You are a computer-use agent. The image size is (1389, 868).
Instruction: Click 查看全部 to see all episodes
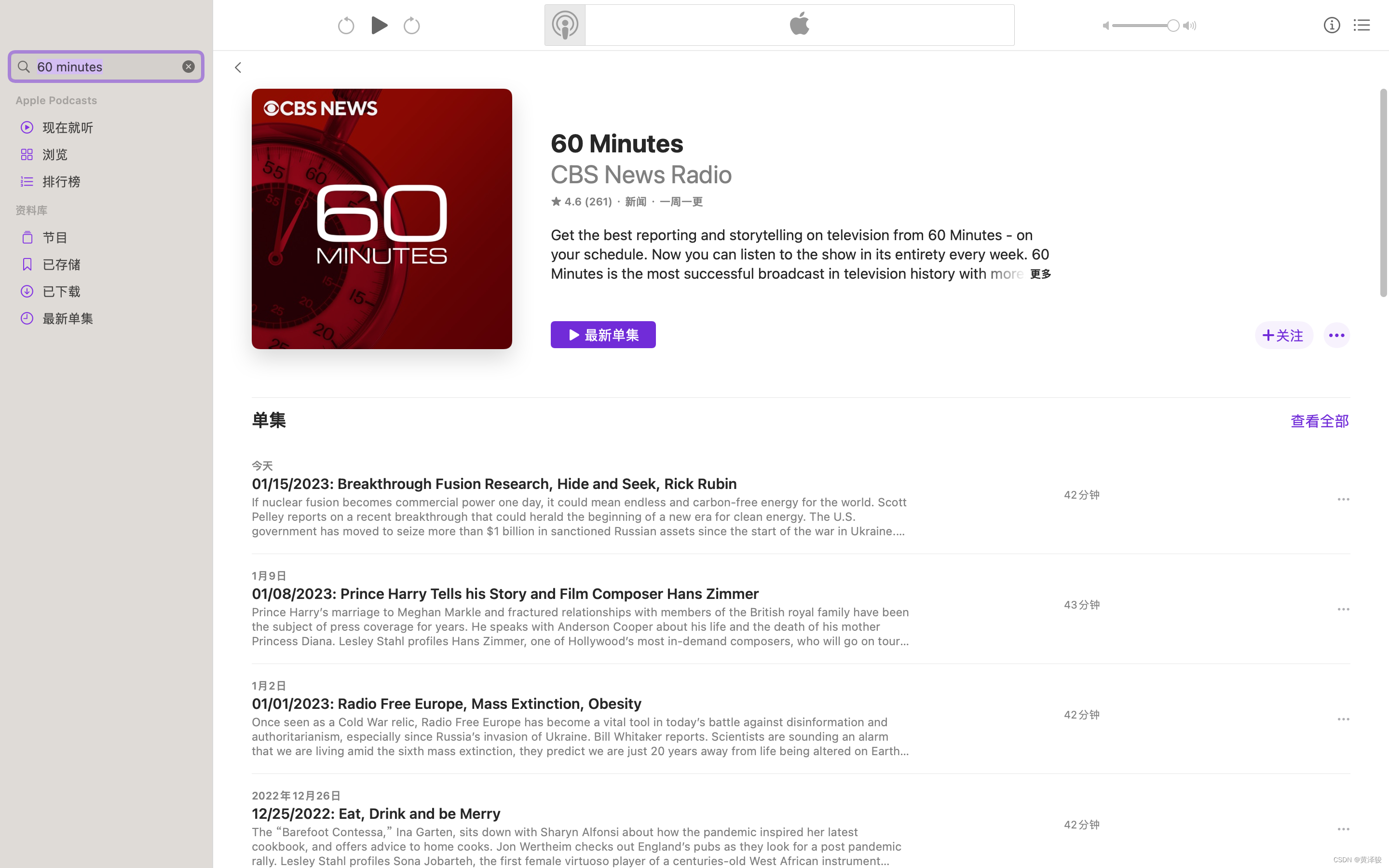tap(1319, 421)
